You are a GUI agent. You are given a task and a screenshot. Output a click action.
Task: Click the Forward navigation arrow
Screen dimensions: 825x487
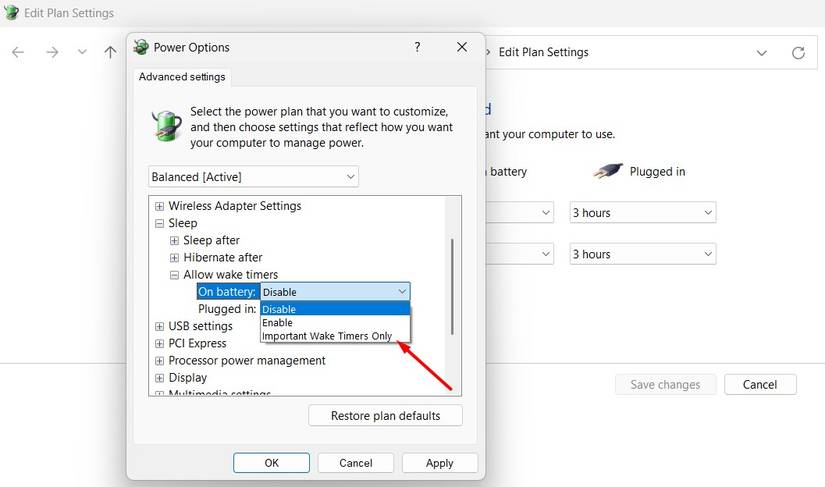(52, 52)
